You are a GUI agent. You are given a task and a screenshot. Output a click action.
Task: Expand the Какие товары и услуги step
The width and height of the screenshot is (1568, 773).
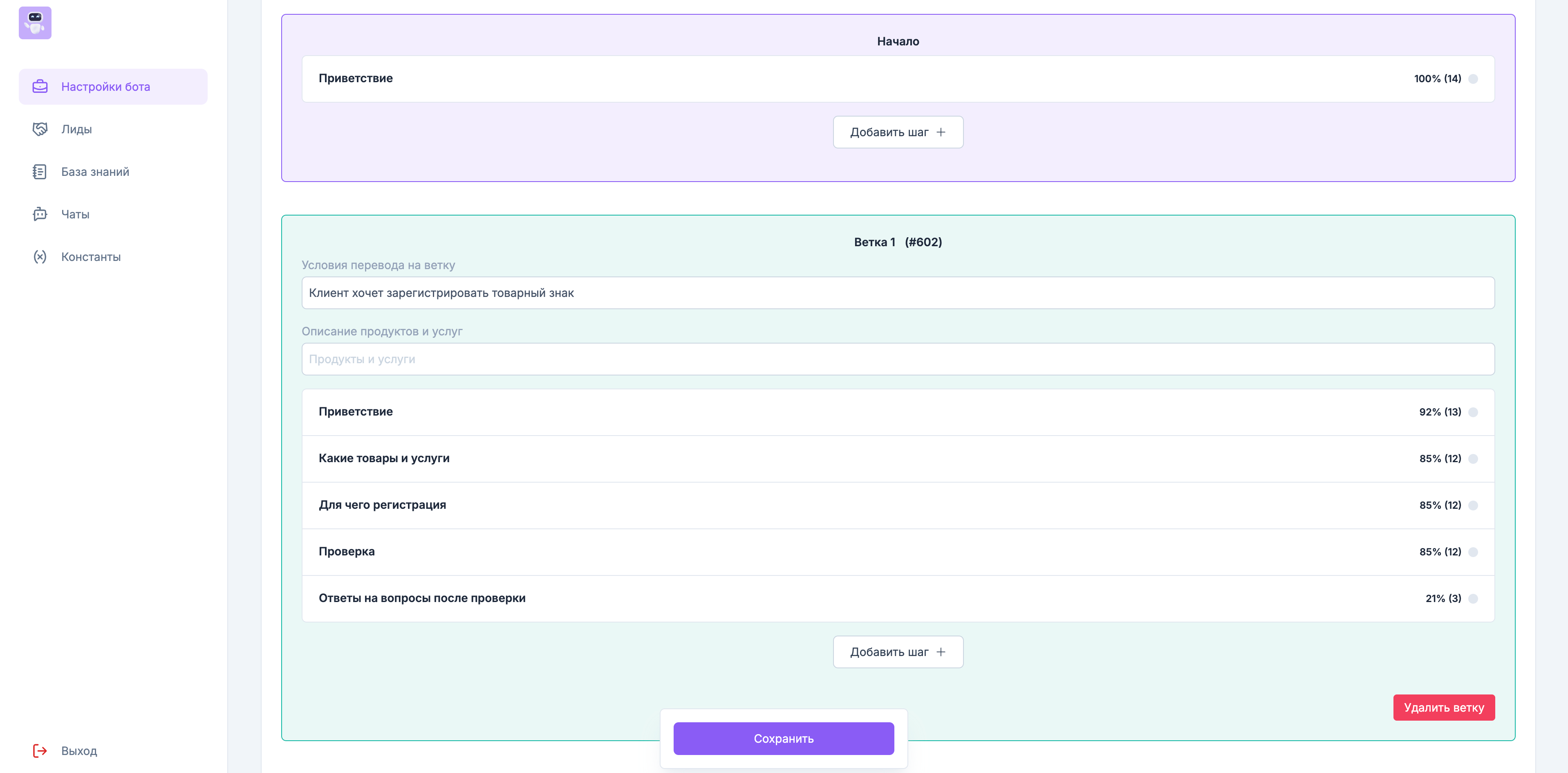tap(384, 458)
